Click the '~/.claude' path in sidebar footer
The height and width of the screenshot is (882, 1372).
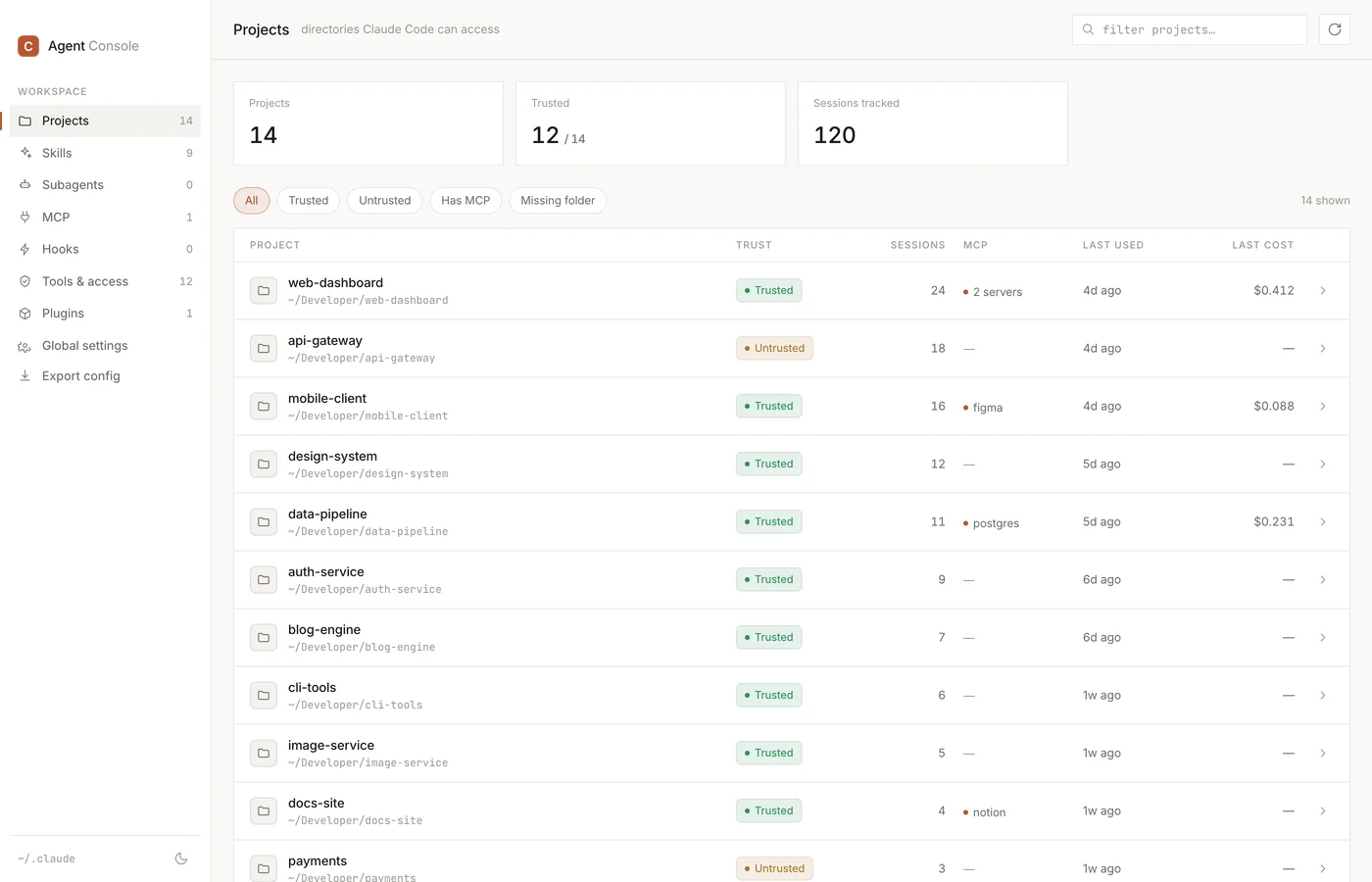pos(46,858)
